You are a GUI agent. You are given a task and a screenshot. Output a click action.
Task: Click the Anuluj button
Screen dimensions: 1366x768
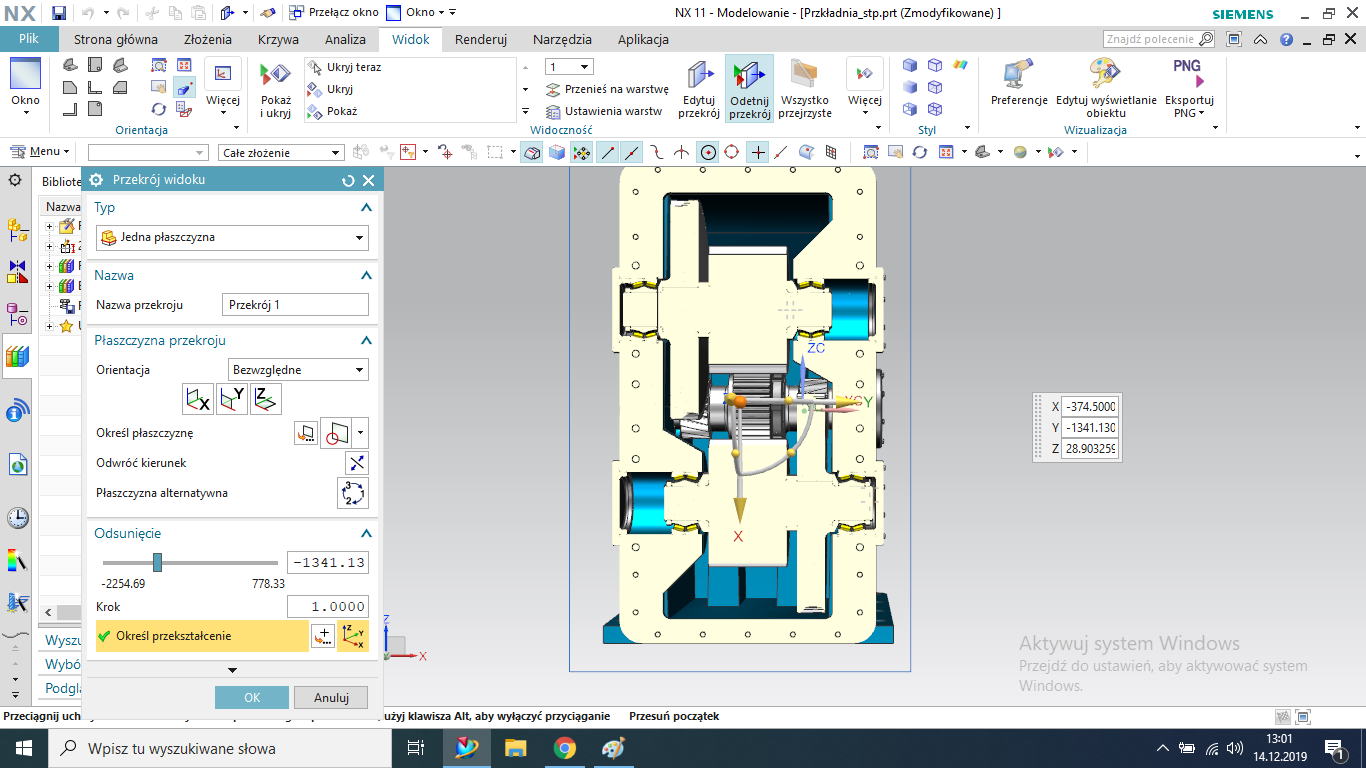click(331, 697)
